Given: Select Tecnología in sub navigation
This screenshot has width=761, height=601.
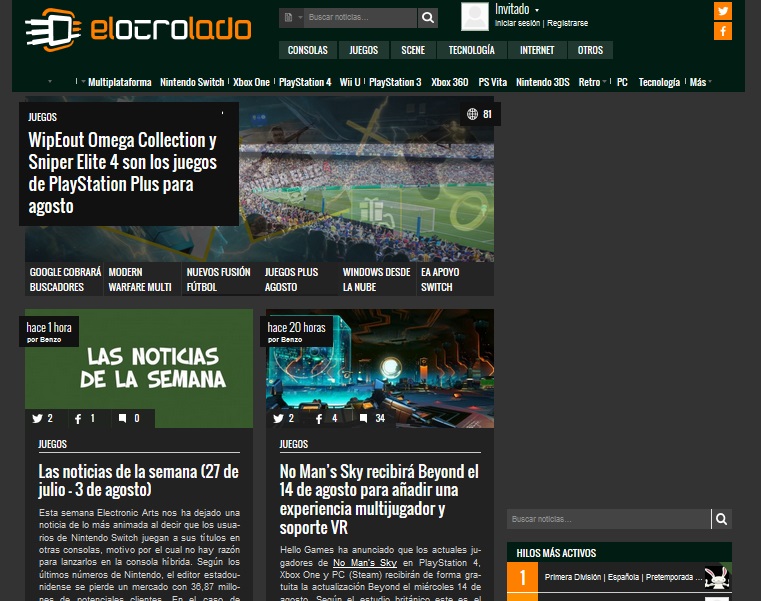Looking at the screenshot, I should pyautogui.click(x=659, y=82).
